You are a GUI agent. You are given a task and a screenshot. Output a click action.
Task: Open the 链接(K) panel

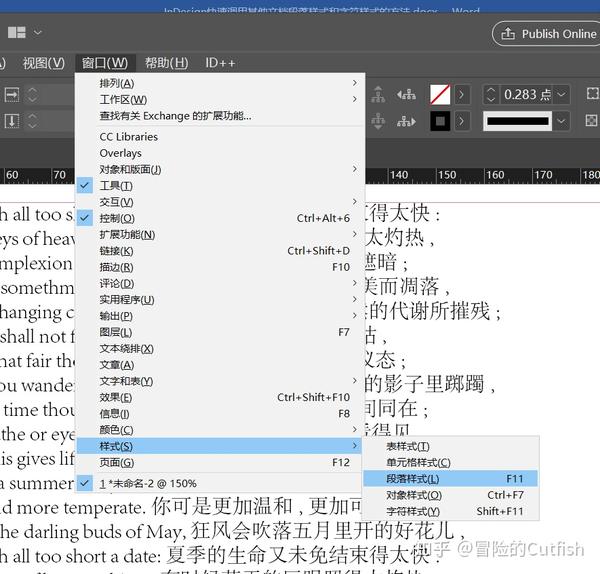point(220,251)
